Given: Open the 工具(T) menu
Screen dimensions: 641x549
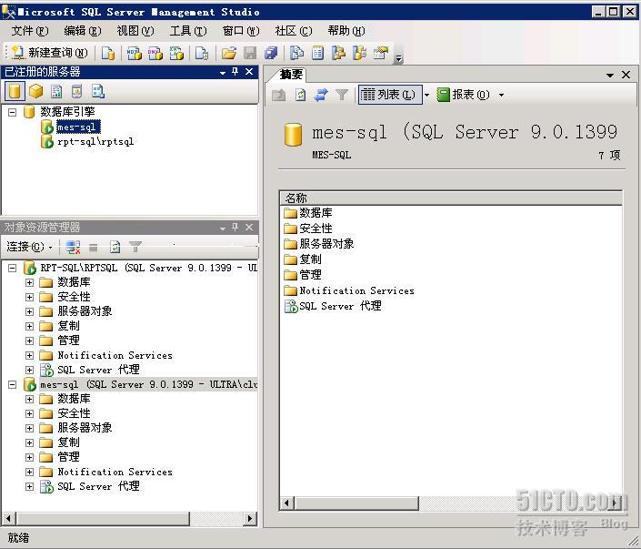Looking at the screenshot, I should click(x=188, y=31).
